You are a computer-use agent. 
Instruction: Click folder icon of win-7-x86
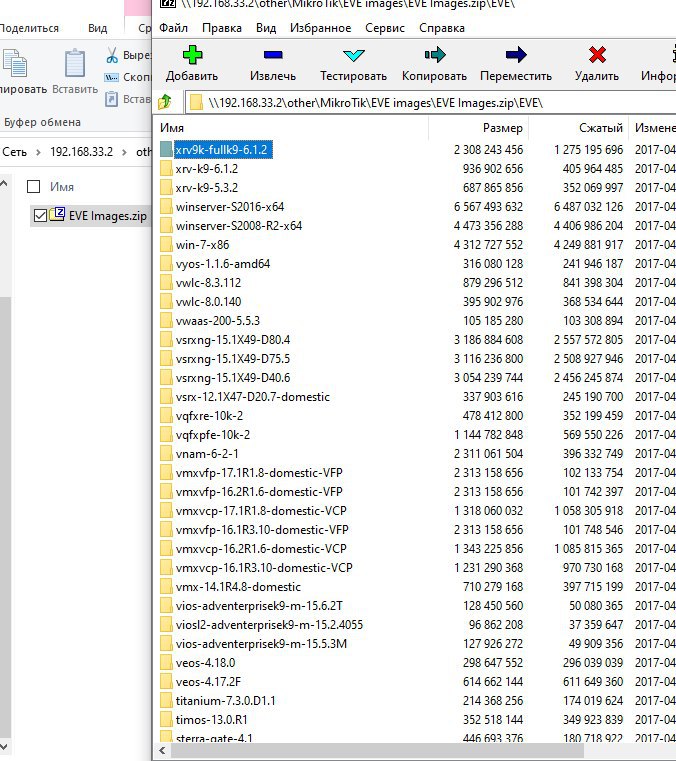pyautogui.click(x=166, y=245)
